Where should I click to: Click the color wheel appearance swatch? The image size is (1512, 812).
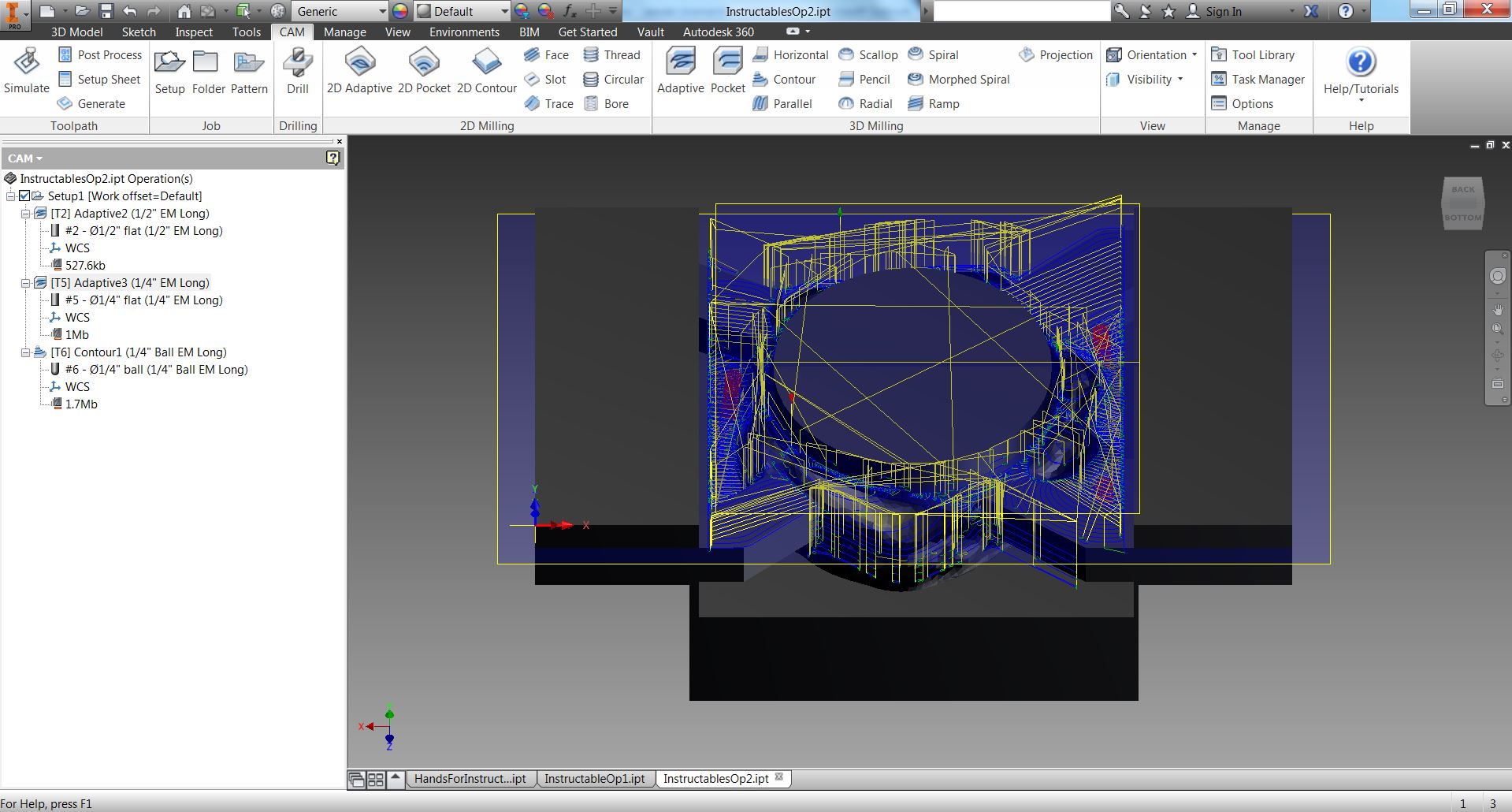tap(400, 11)
